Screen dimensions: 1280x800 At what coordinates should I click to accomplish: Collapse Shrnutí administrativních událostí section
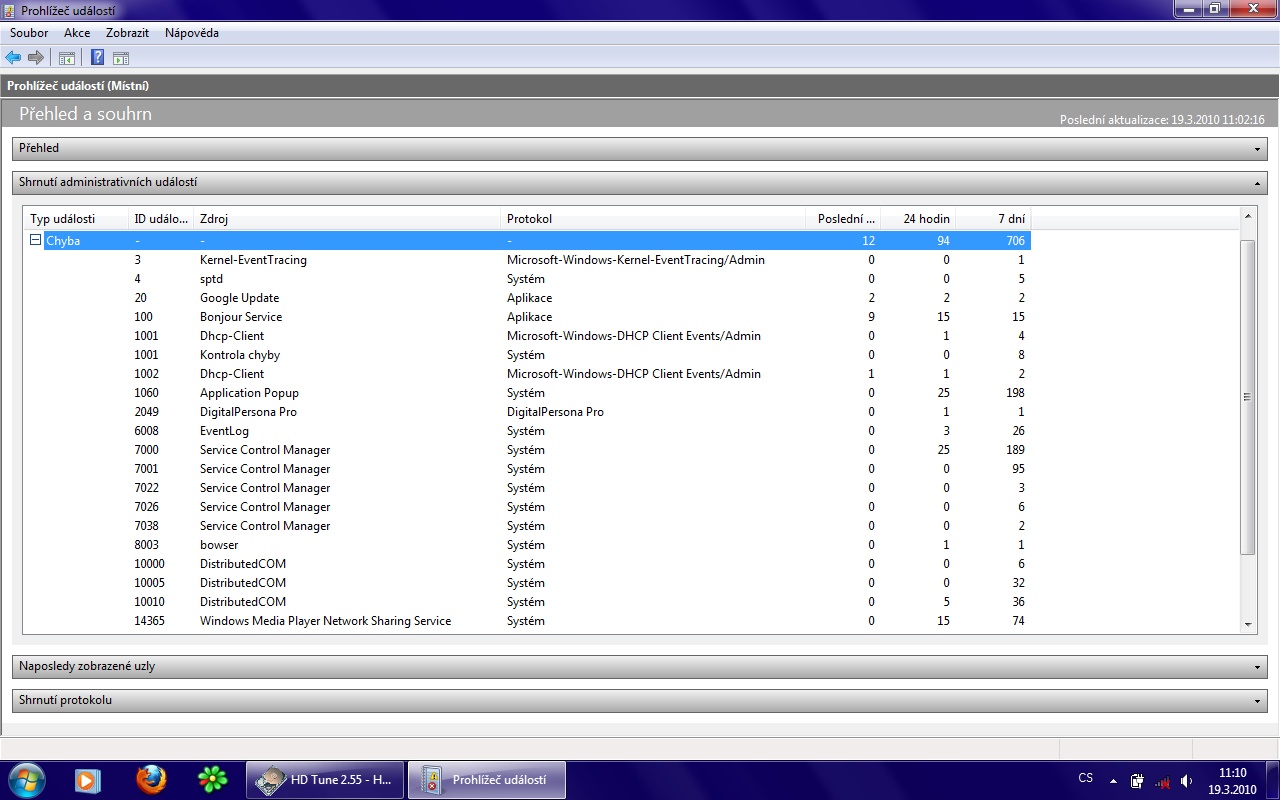[x=1257, y=183]
